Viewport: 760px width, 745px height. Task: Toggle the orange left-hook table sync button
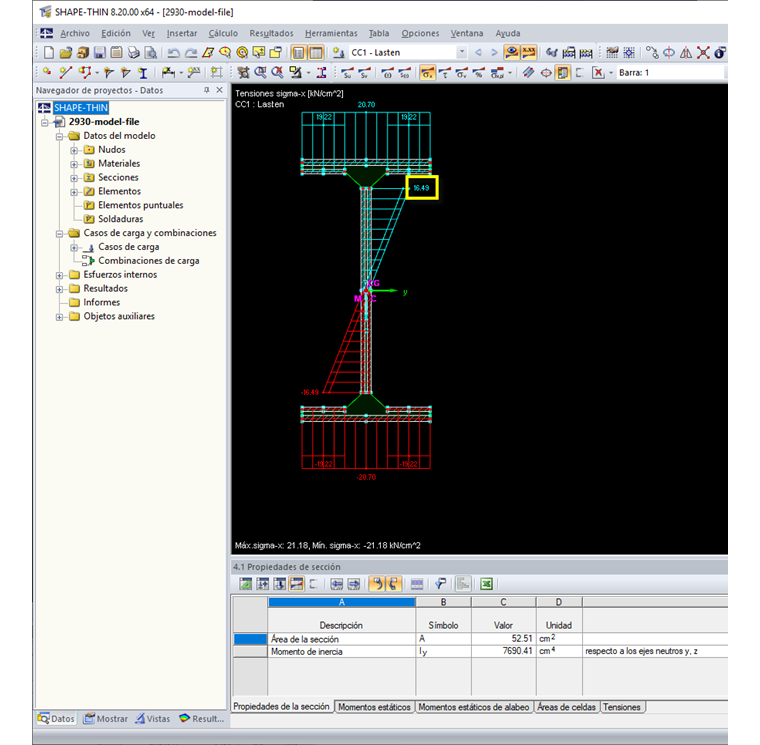pos(377,584)
